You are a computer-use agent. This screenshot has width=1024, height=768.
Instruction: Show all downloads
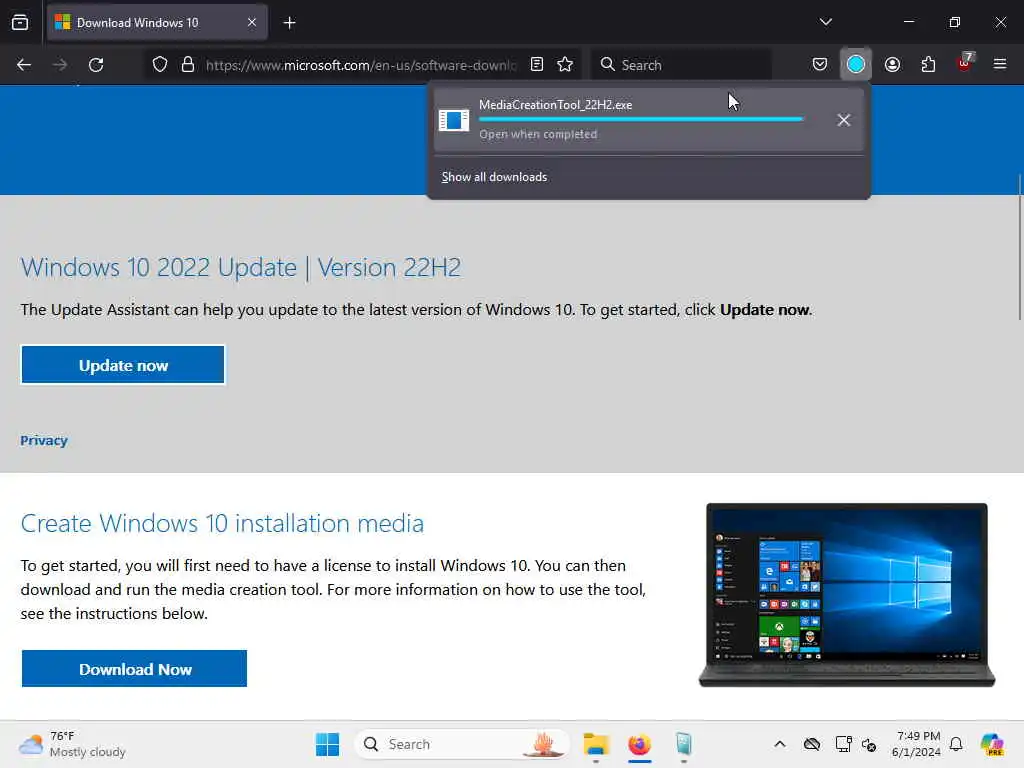coord(494,177)
